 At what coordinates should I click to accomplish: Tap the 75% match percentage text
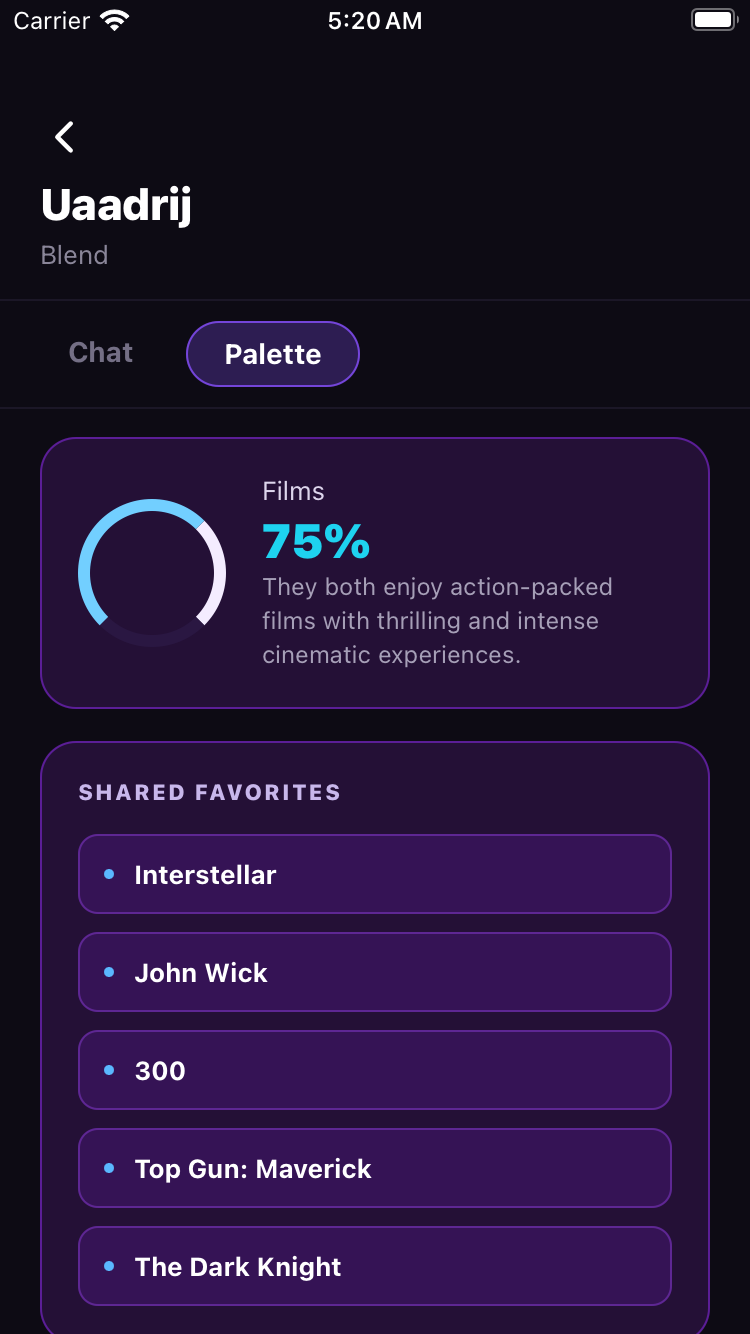coord(316,541)
